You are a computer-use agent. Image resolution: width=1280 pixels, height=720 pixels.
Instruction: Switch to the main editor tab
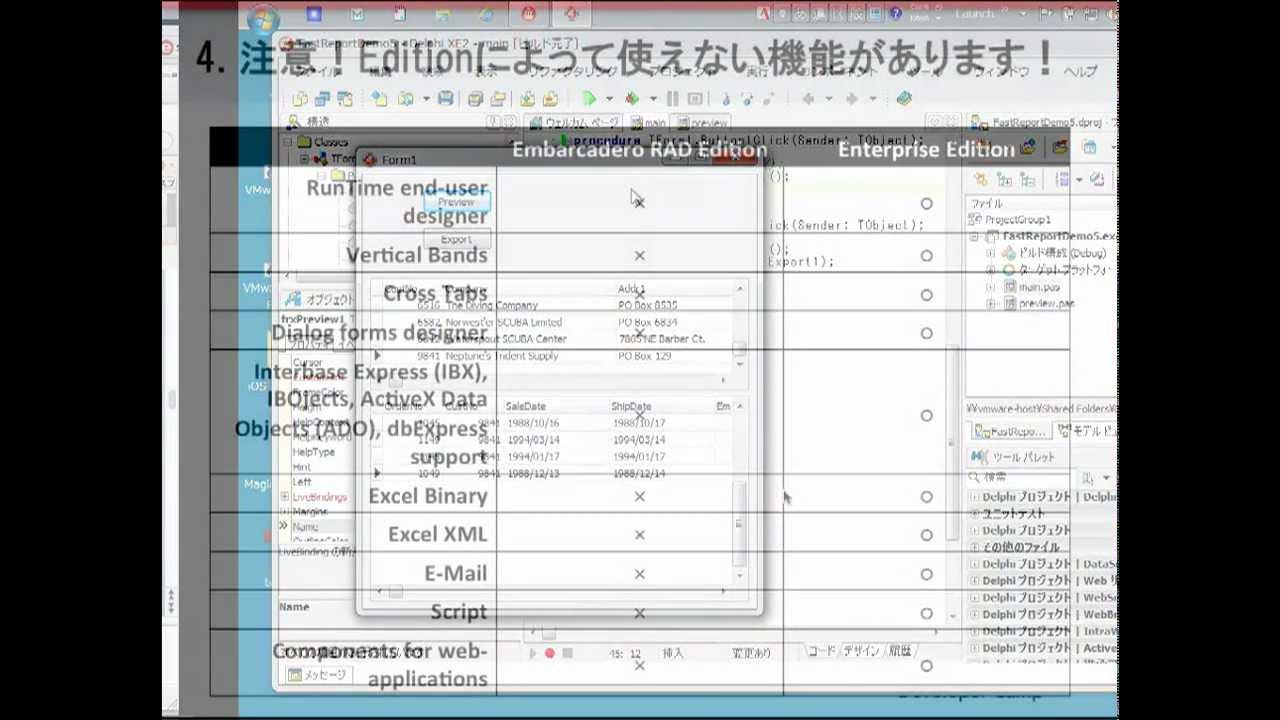click(x=647, y=123)
